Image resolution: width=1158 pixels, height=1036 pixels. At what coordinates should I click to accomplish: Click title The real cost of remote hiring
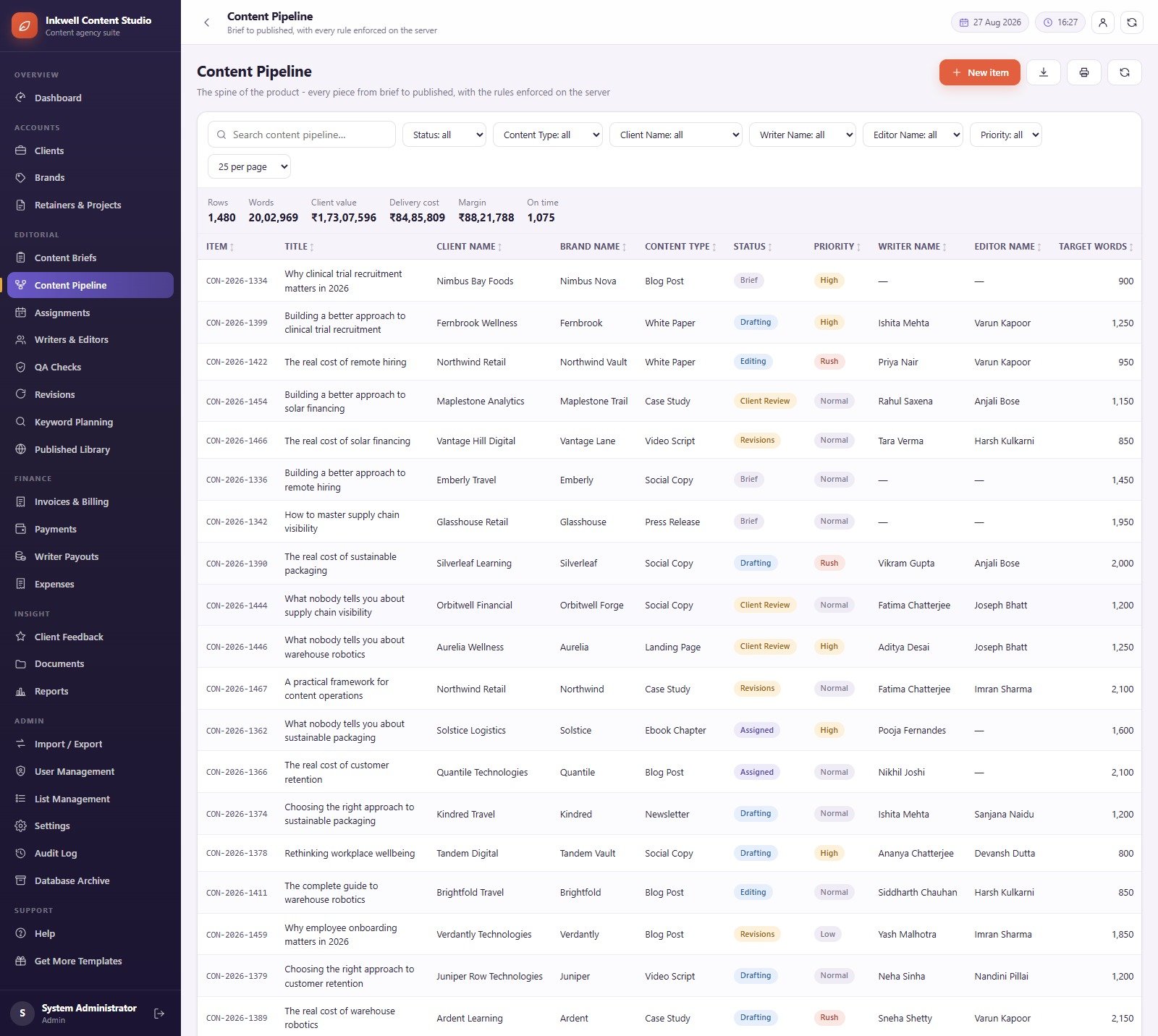click(345, 362)
